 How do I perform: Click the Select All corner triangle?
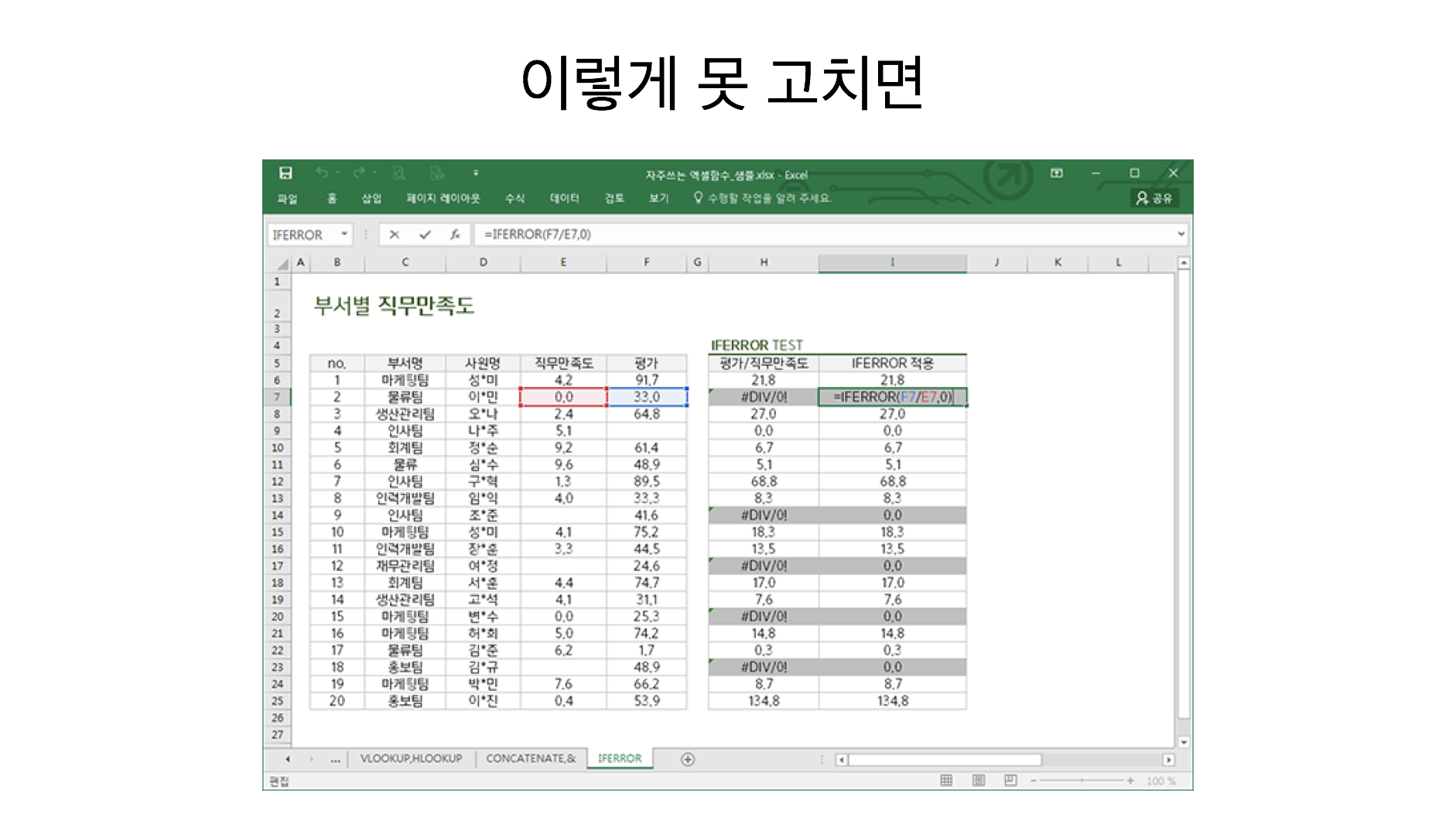[282, 264]
